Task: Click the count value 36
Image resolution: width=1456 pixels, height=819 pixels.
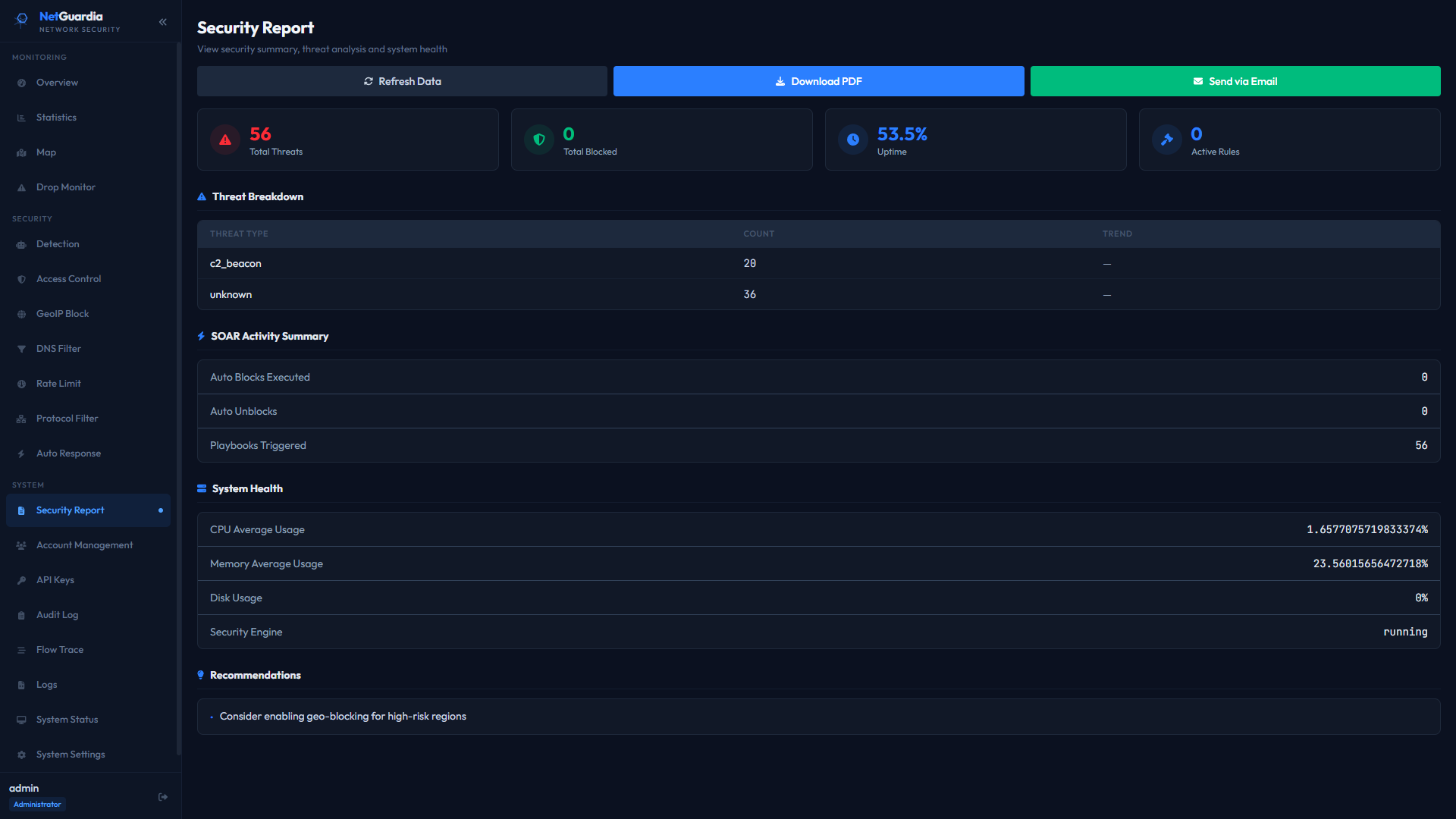Action: point(749,294)
